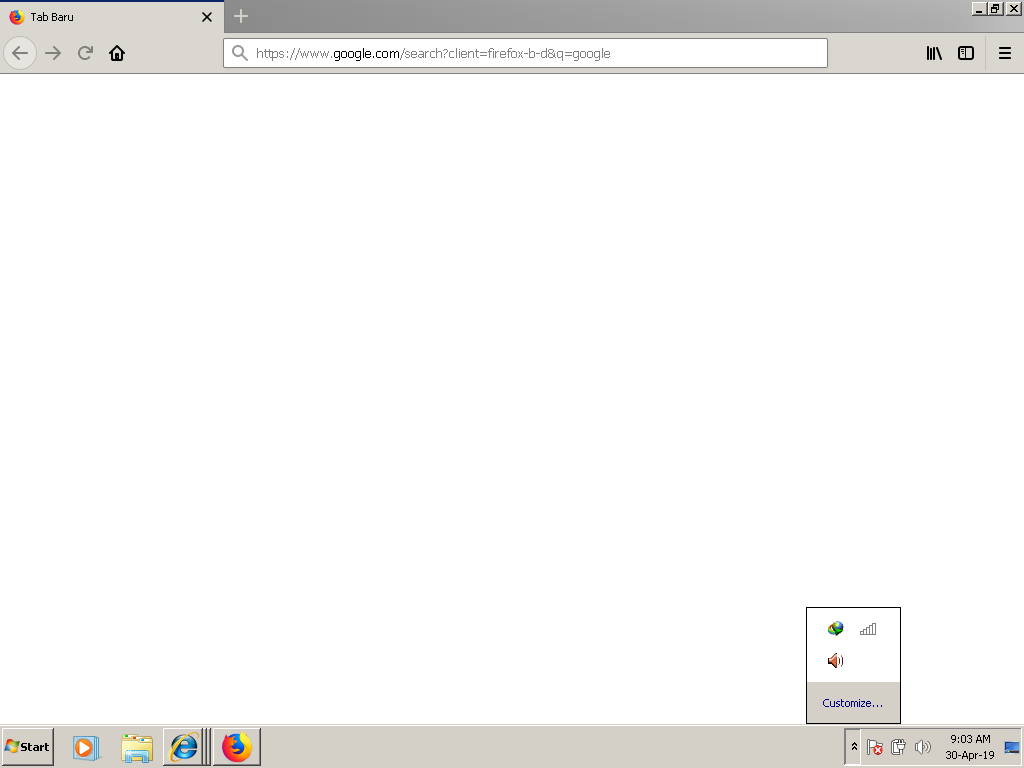
Task: Launch Windows Media Player from taskbar
Action: (86, 747)
